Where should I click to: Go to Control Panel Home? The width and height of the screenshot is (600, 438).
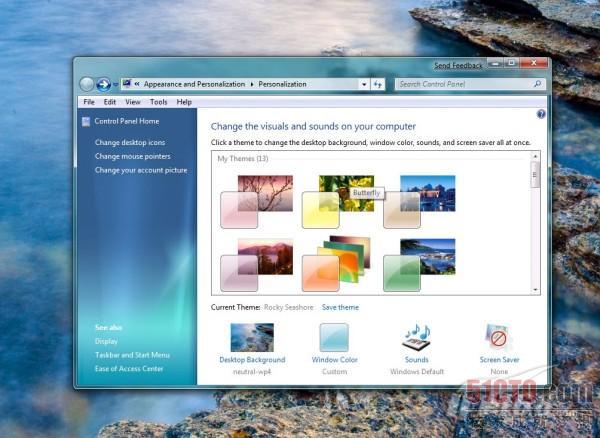[x=127, y=121]
